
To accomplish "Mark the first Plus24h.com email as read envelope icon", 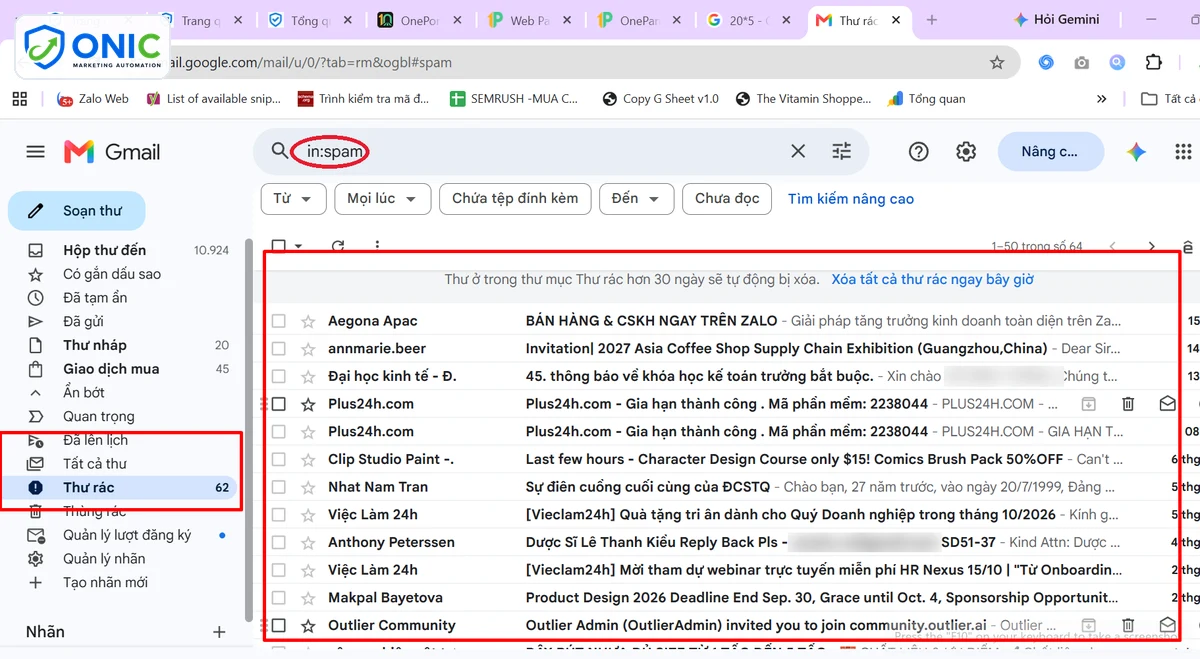I will coord(1167,404).
